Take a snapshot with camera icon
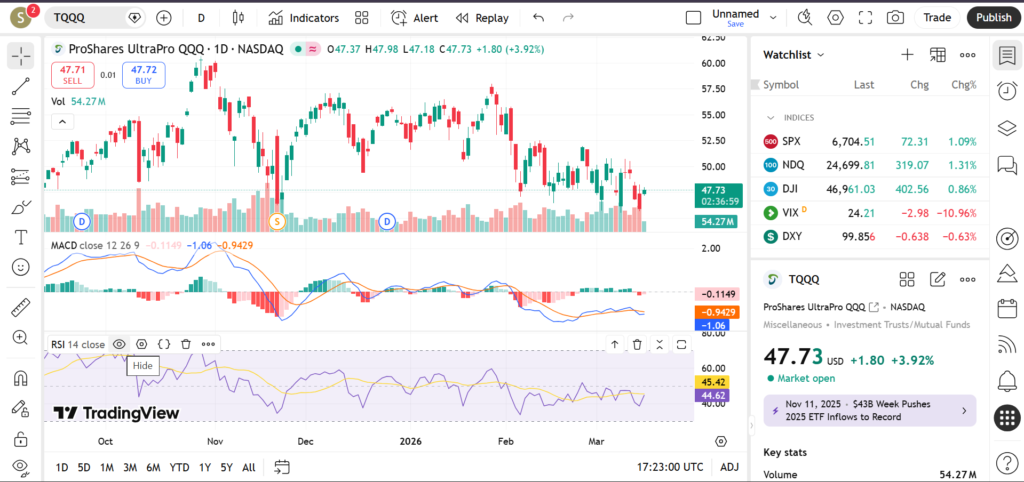The height and width of the screenshot is (482, 1024). 895,17
